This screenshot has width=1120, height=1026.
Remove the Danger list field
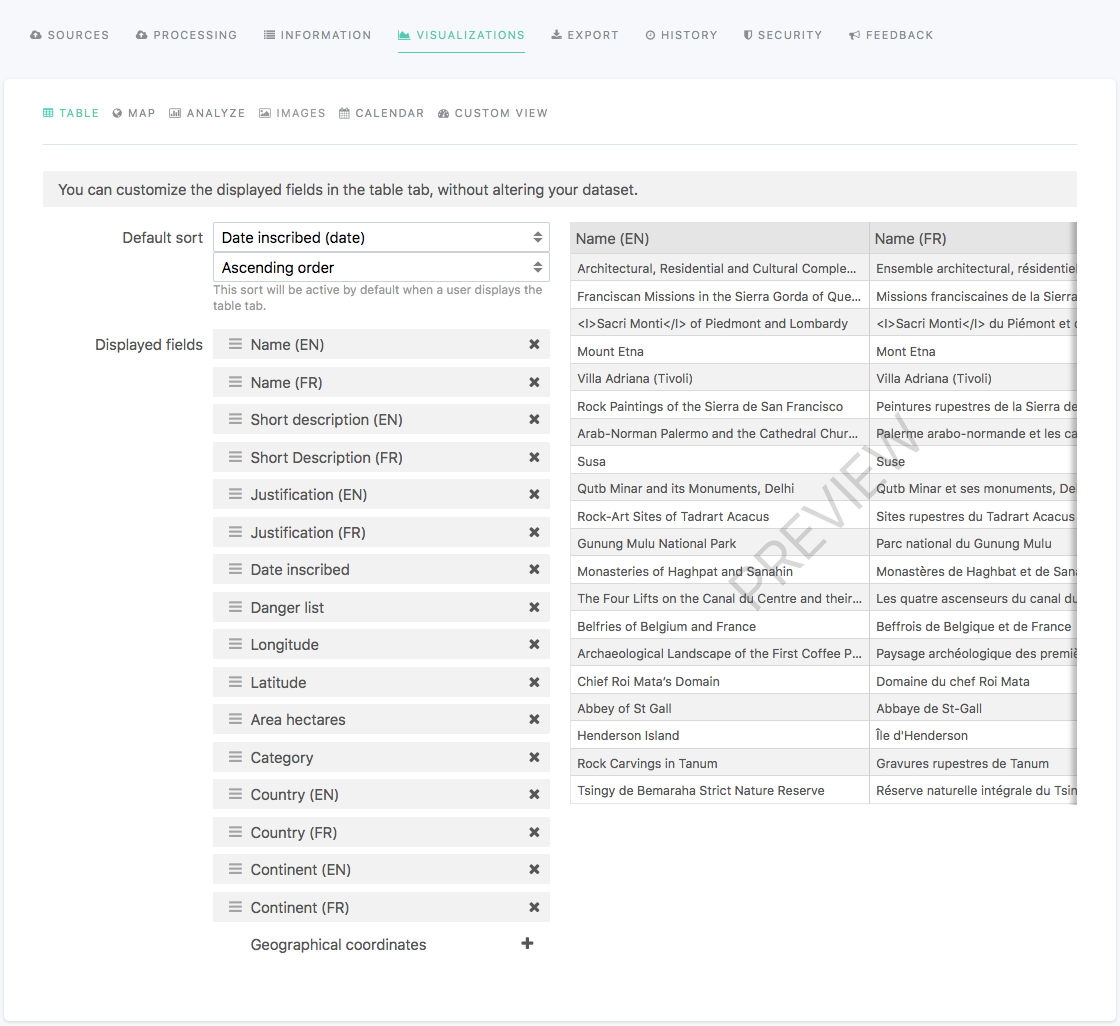534,608
